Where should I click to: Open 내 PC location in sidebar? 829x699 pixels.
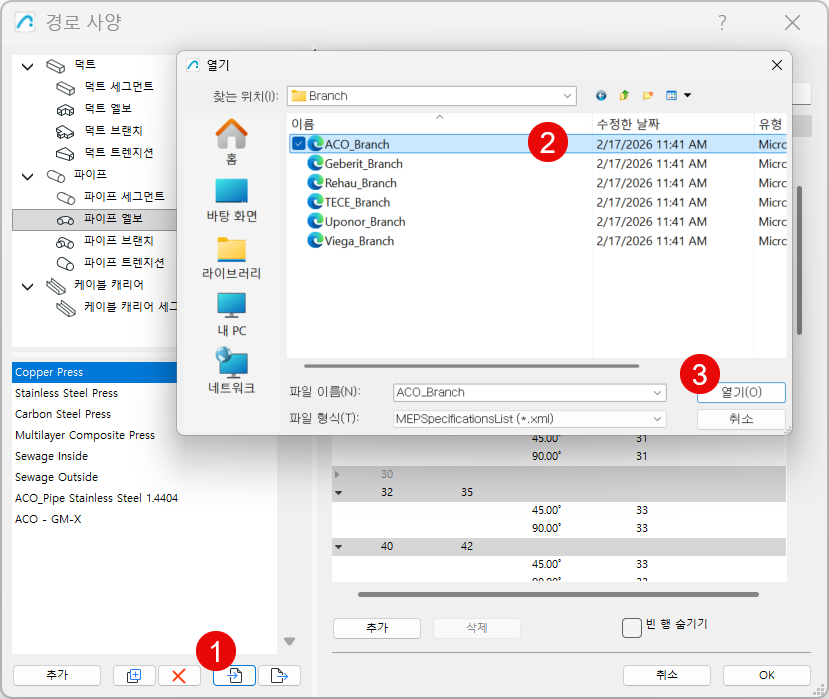coord(232,315)
